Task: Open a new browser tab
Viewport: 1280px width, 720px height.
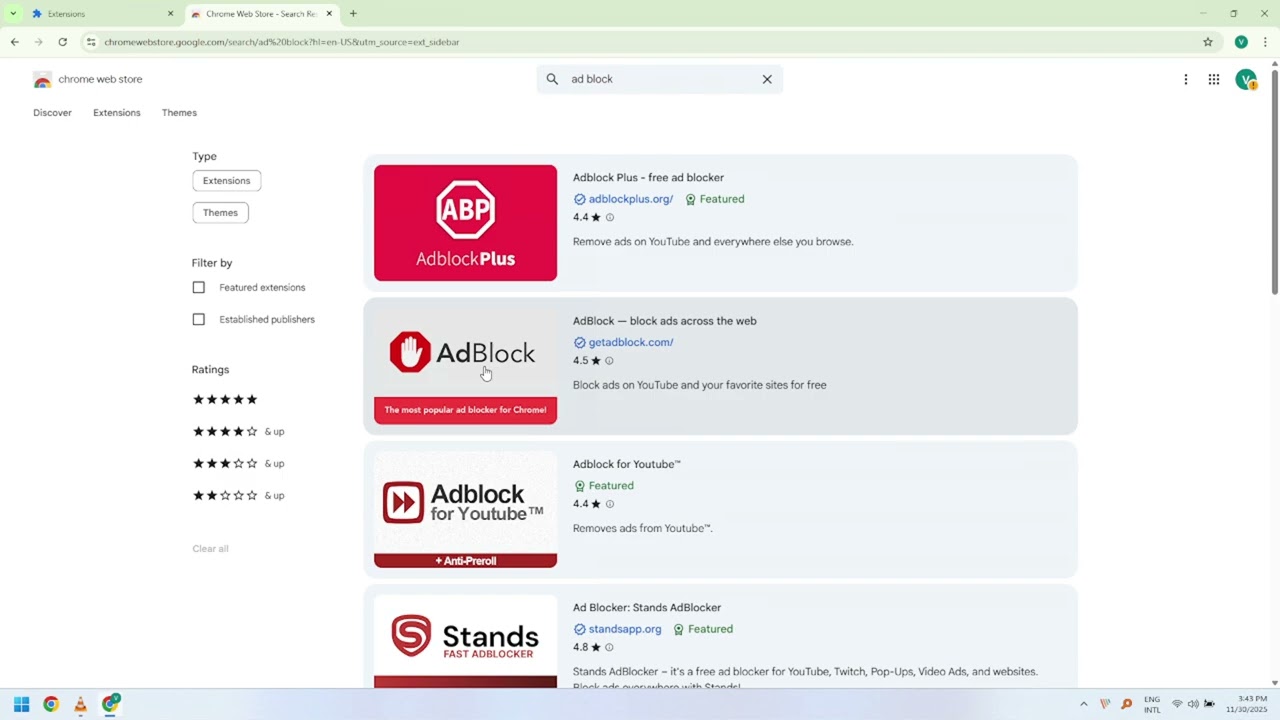Action: (353, 14)
